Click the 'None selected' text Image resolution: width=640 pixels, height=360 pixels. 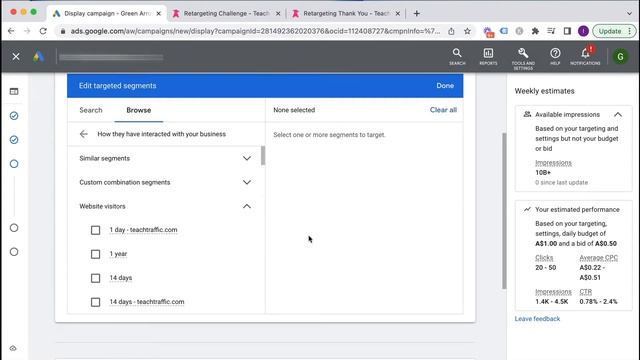(294, 110)
